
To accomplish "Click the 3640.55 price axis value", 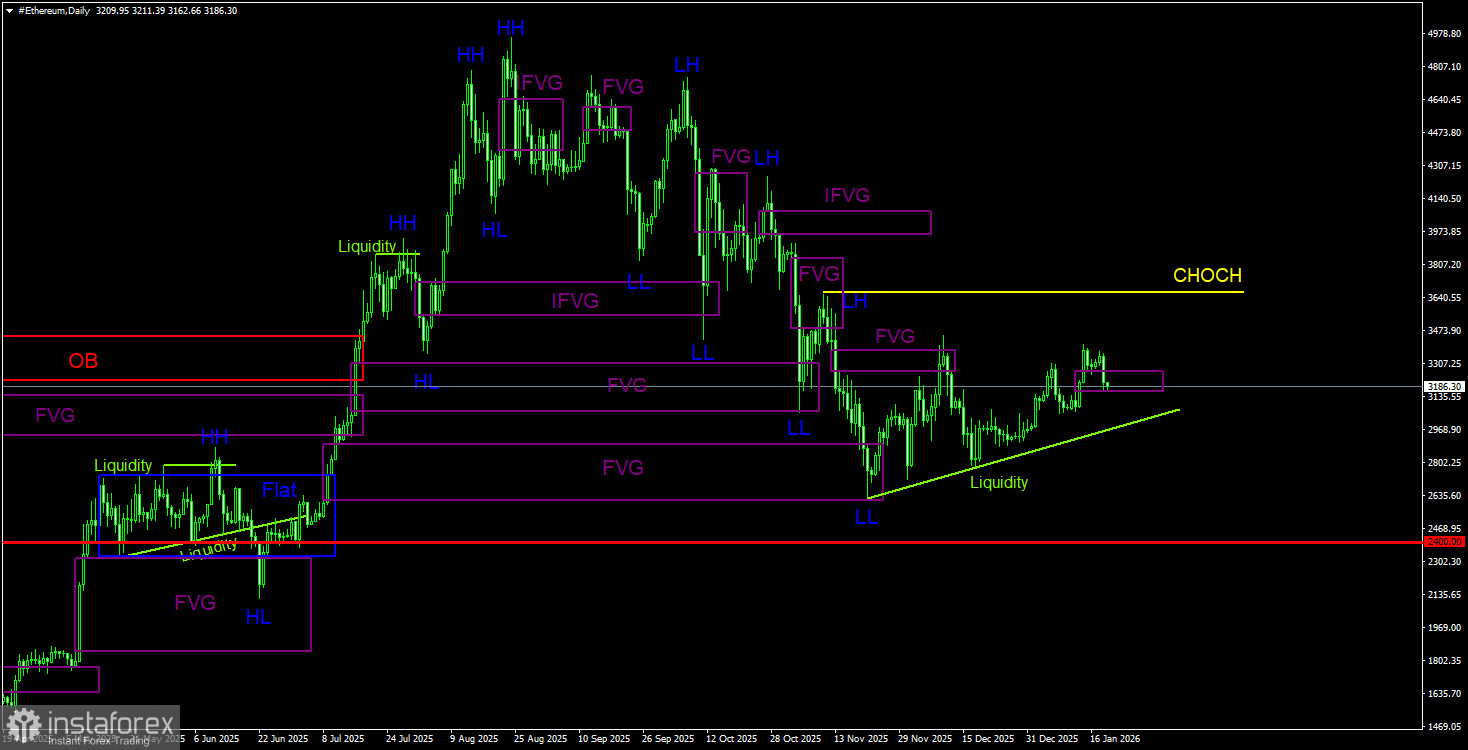I will 1444,297.
